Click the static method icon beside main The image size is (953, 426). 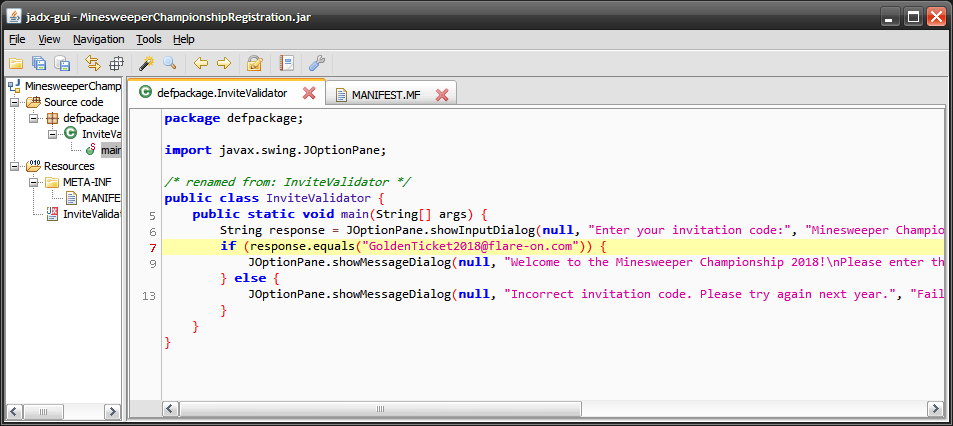tap(91, 149)
